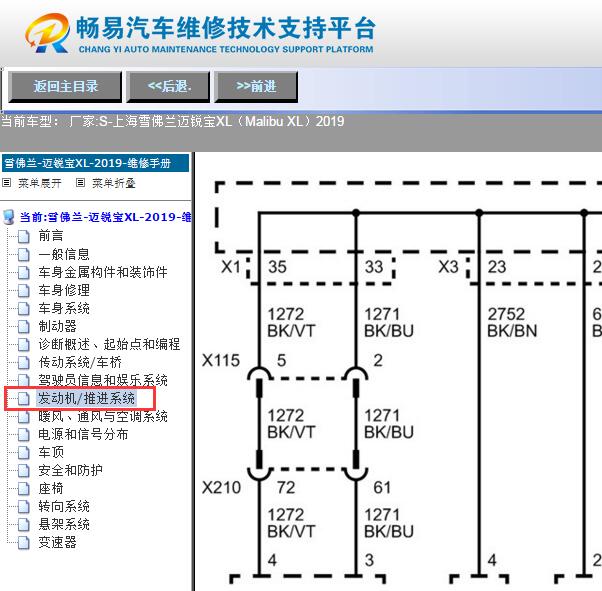This screenshot has height=591, width=602.
Task: Click page icon beside 传动系统/车桥
Action: pos(24,363)
